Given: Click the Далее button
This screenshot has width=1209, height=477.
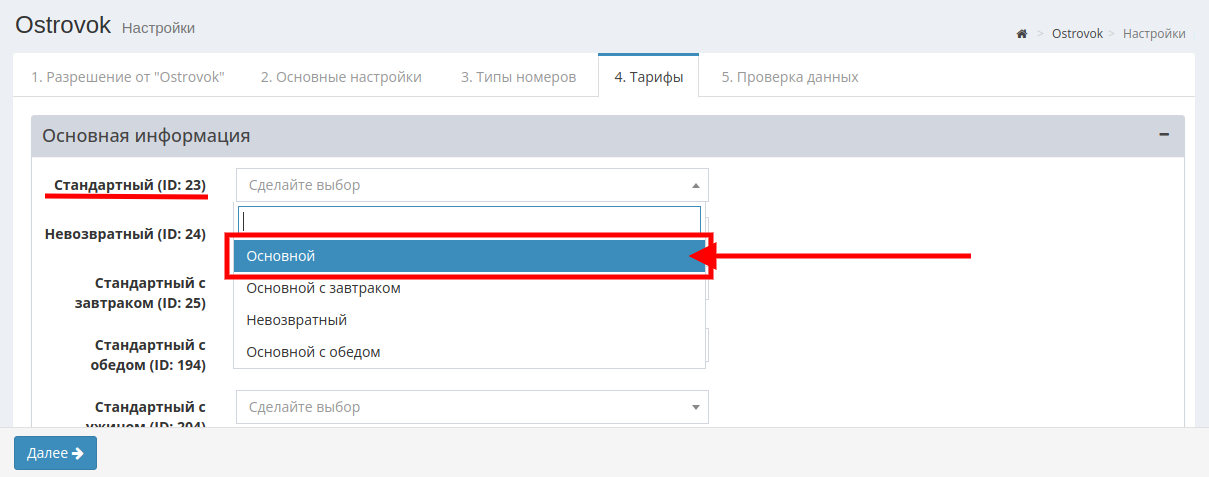Looking at the screenshot, I should (55, 453).
